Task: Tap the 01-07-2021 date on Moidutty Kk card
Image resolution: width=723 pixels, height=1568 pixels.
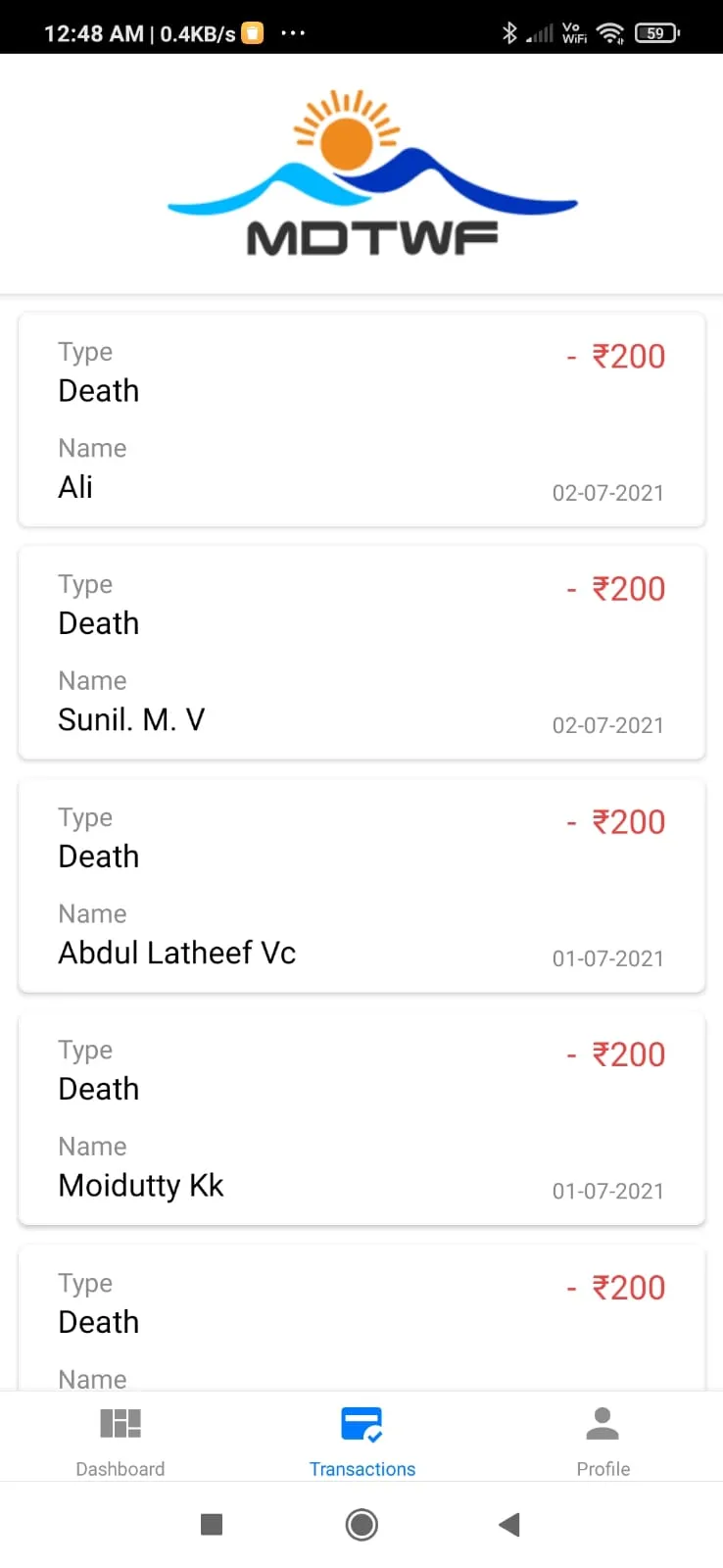Action: 608,1191
